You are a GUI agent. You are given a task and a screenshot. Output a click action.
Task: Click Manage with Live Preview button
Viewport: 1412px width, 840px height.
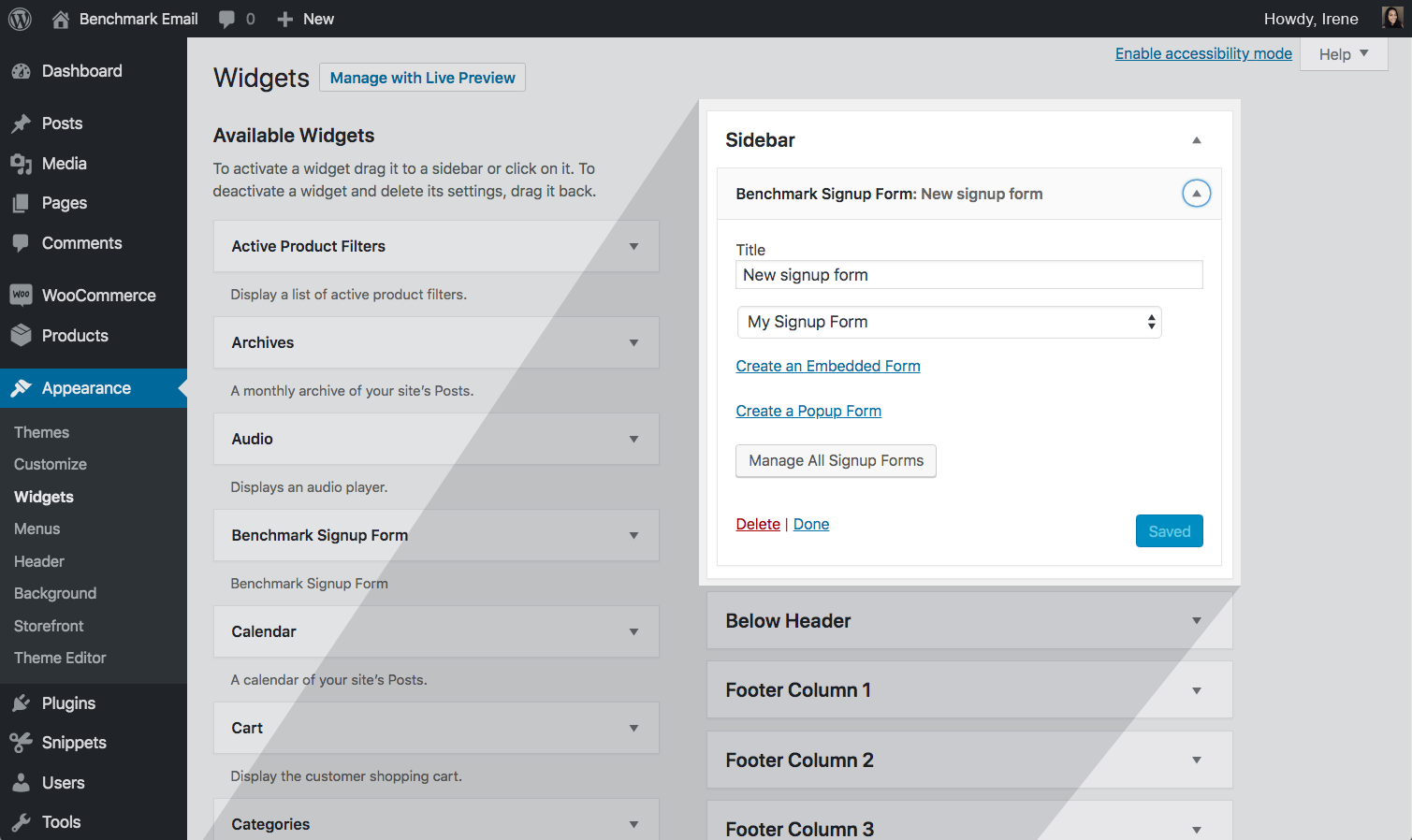point(422,78)
